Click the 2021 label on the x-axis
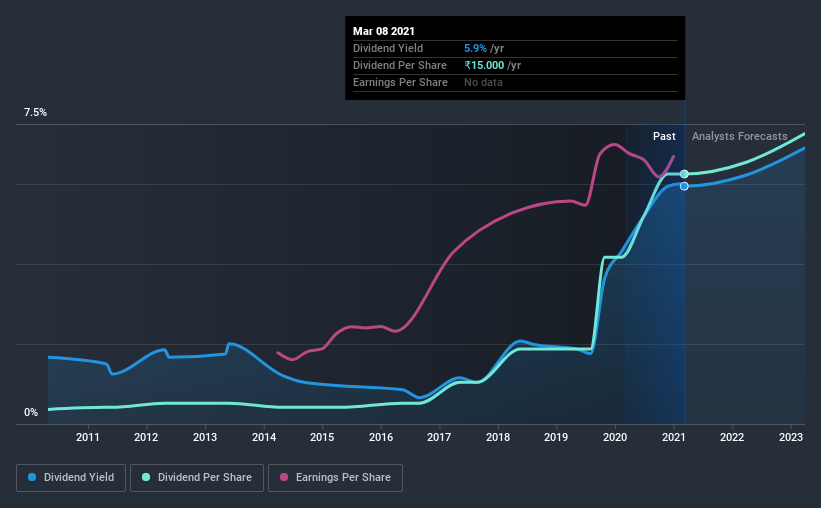The image size is (821, 508). 673,436
